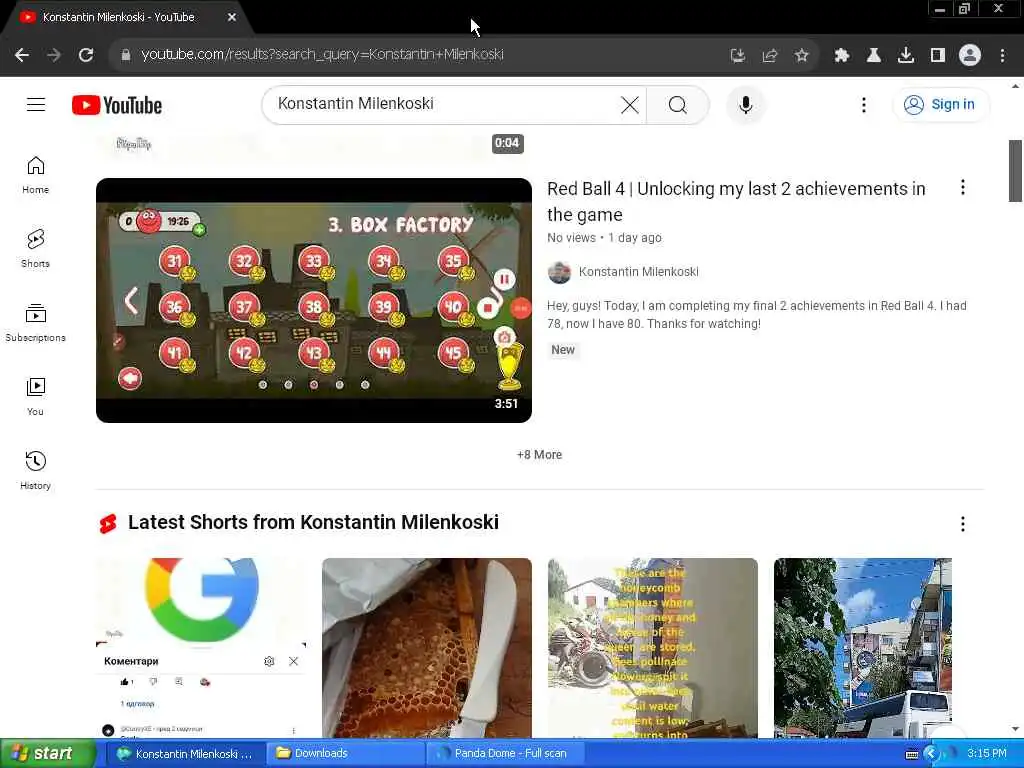Click the forward navigation arrow
1024x768 pixels.
pyautogui.click(x=54, y=55)
